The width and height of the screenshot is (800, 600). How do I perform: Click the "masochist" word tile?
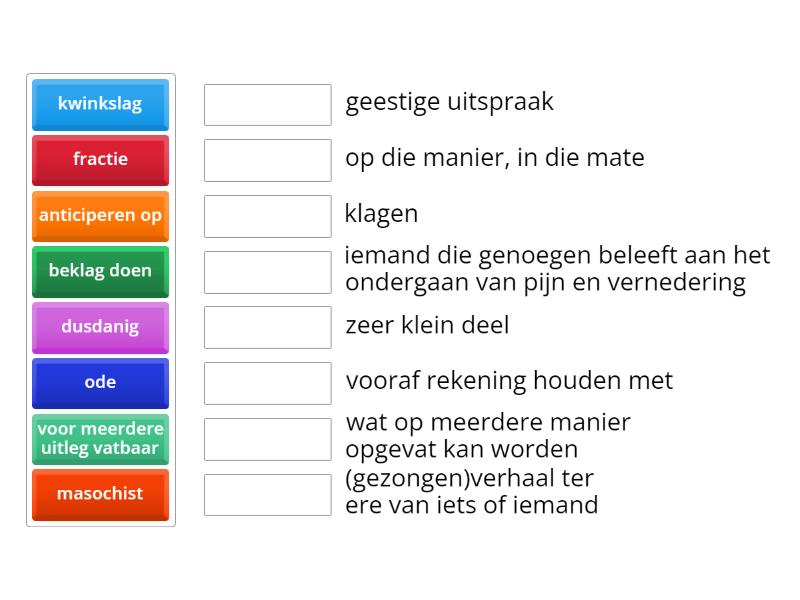pyautogui.click(x=100, y=494)
